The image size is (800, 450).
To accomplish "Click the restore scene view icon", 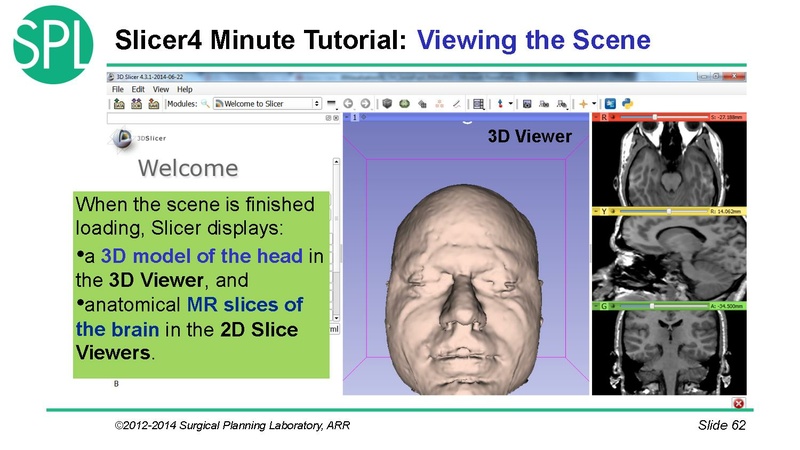I will [562, 104].
